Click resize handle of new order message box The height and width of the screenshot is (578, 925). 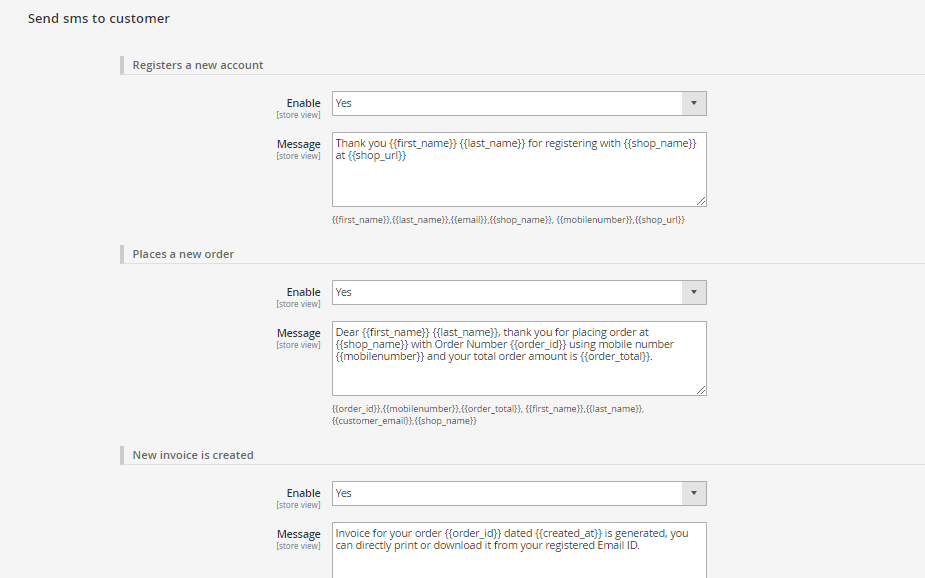click(701, 390)
